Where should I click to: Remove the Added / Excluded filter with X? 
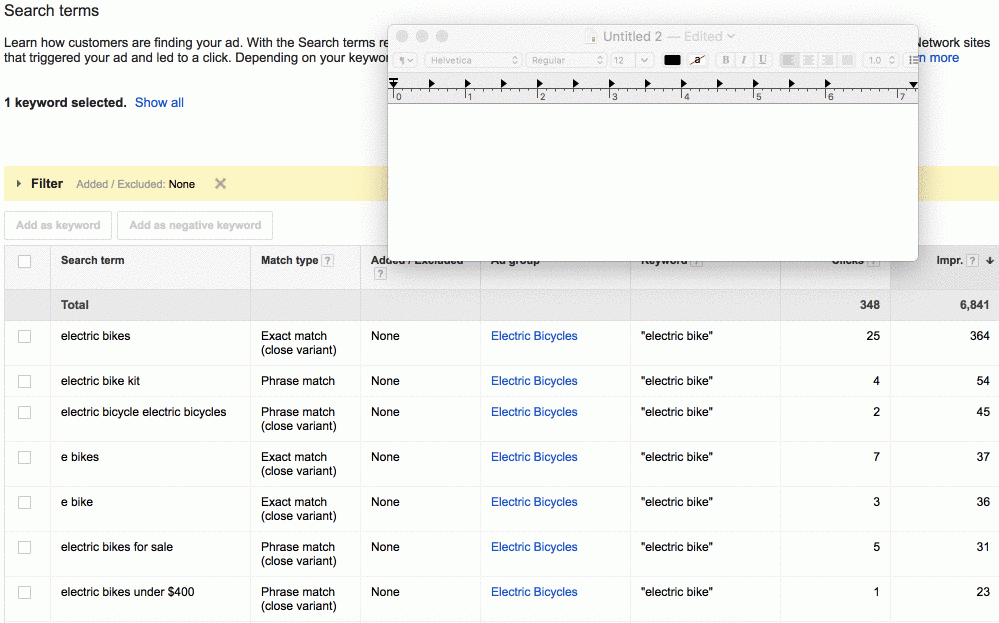pyautogui.click(x=220, y=183)
